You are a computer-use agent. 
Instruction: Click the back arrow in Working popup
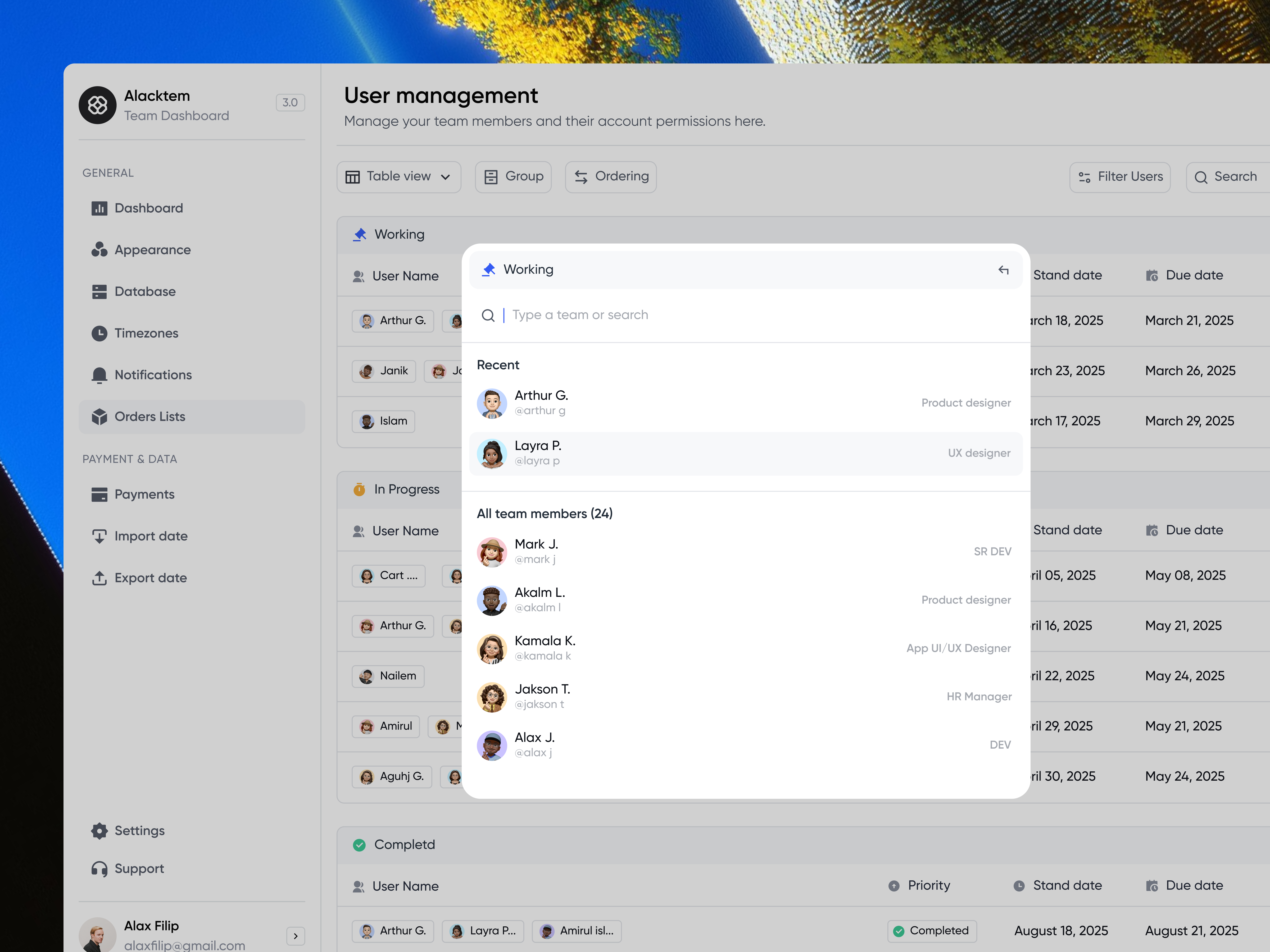[1003, 270]
